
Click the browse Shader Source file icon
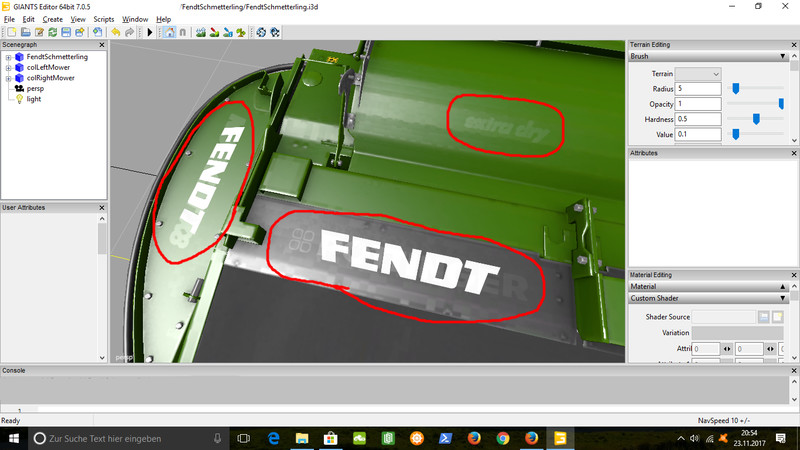(763, 317)
